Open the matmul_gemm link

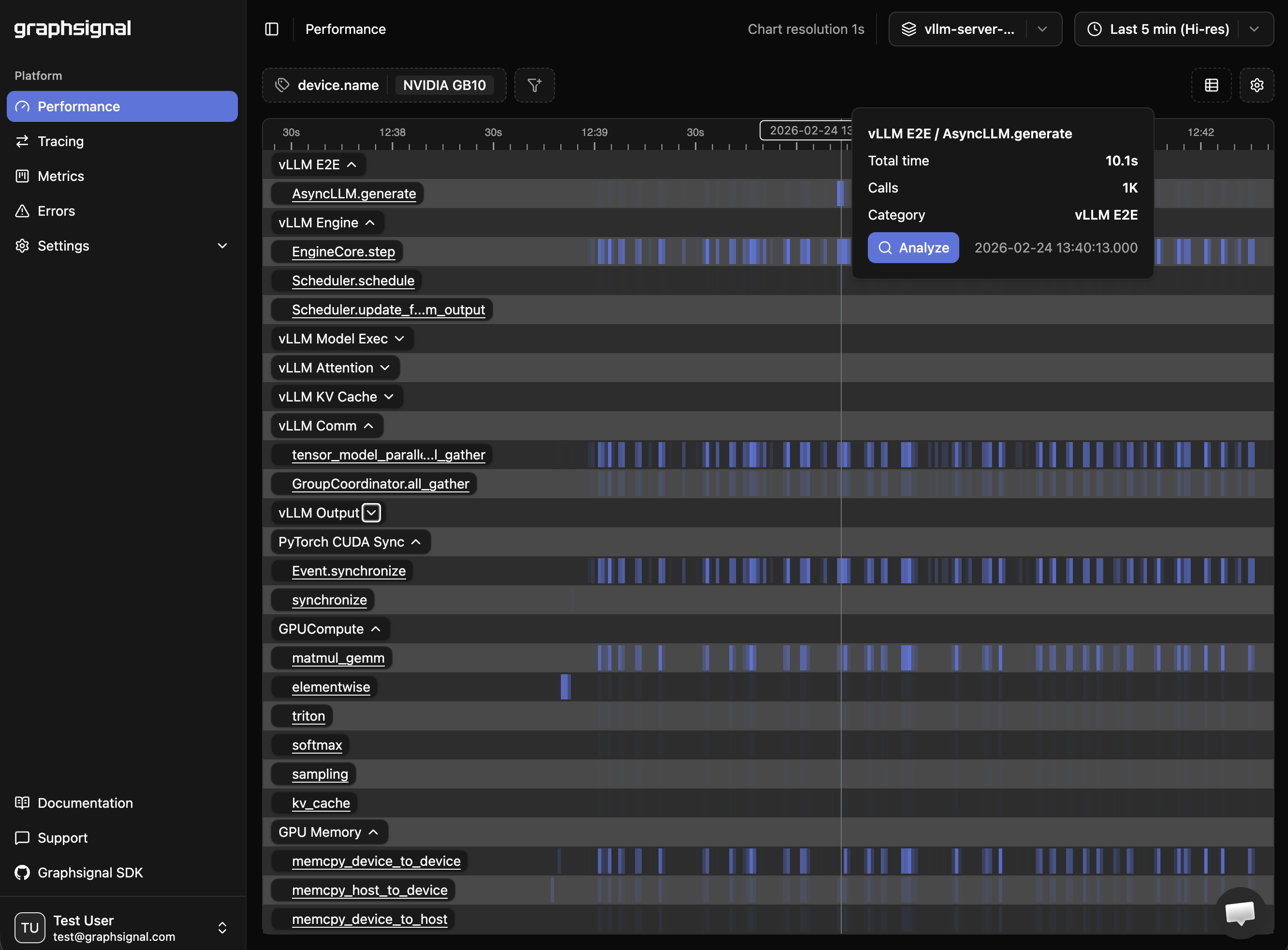tap(338, 658)
